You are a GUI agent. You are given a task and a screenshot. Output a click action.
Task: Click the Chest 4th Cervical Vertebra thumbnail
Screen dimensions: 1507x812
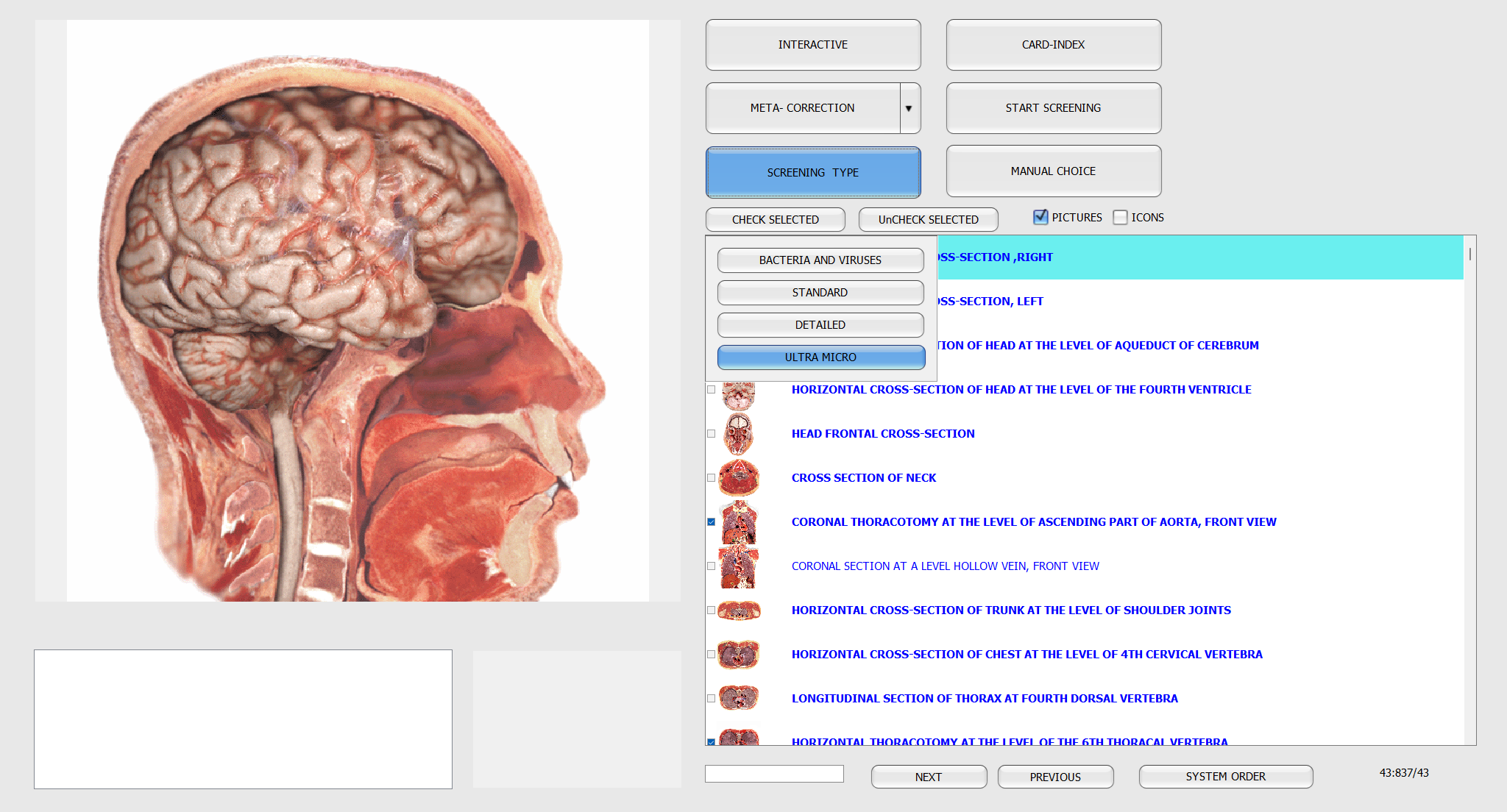[738, 655]
